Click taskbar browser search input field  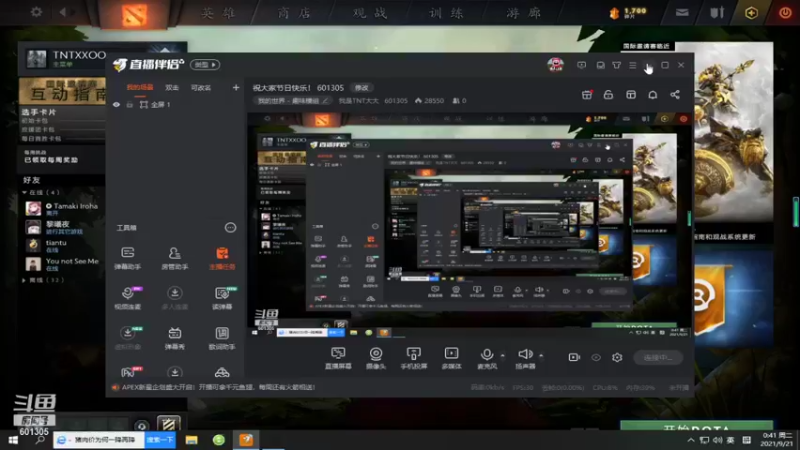[99, 440]
